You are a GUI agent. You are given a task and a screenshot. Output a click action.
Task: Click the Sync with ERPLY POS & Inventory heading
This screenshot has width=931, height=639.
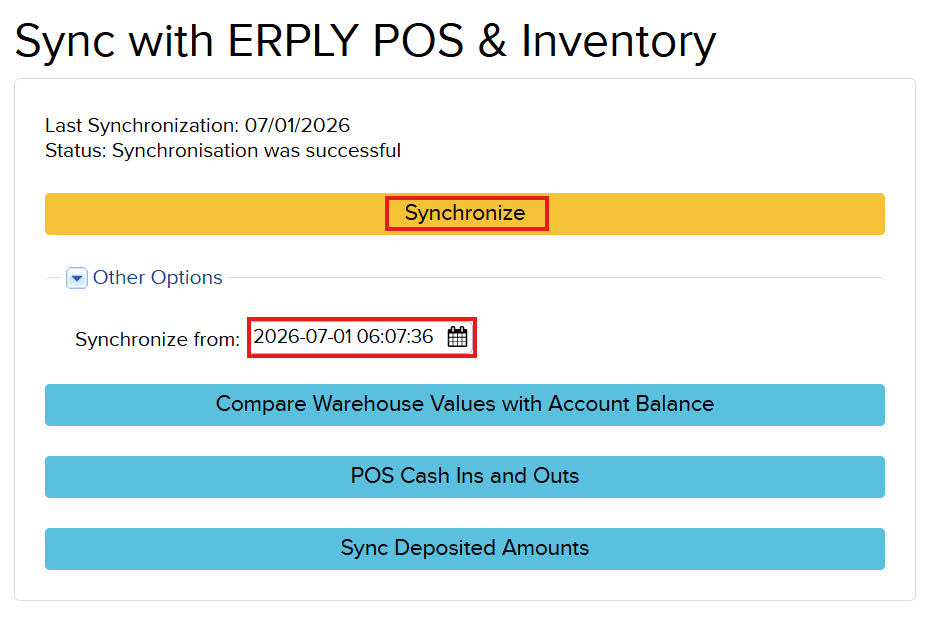point(365,41)
